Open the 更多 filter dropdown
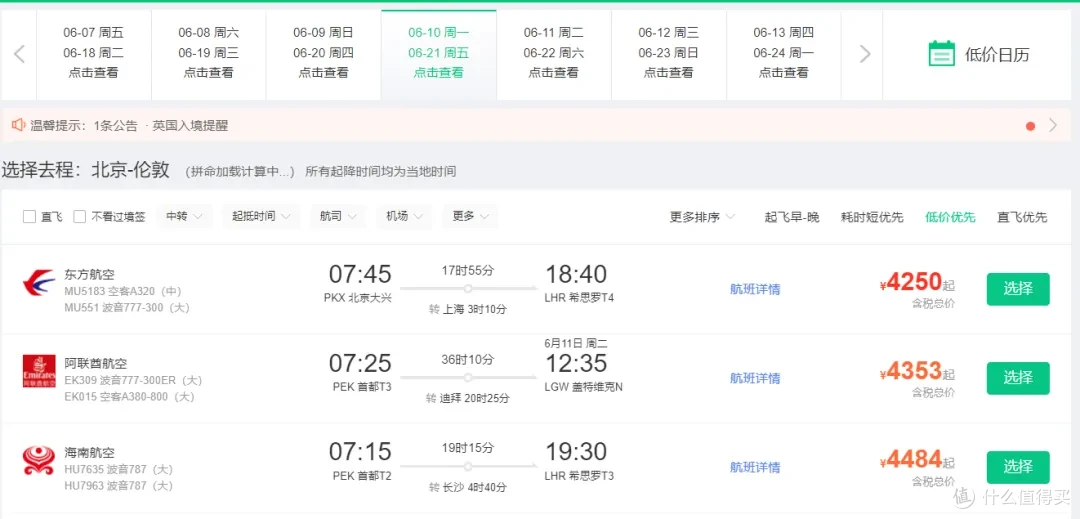 point(470,216)
